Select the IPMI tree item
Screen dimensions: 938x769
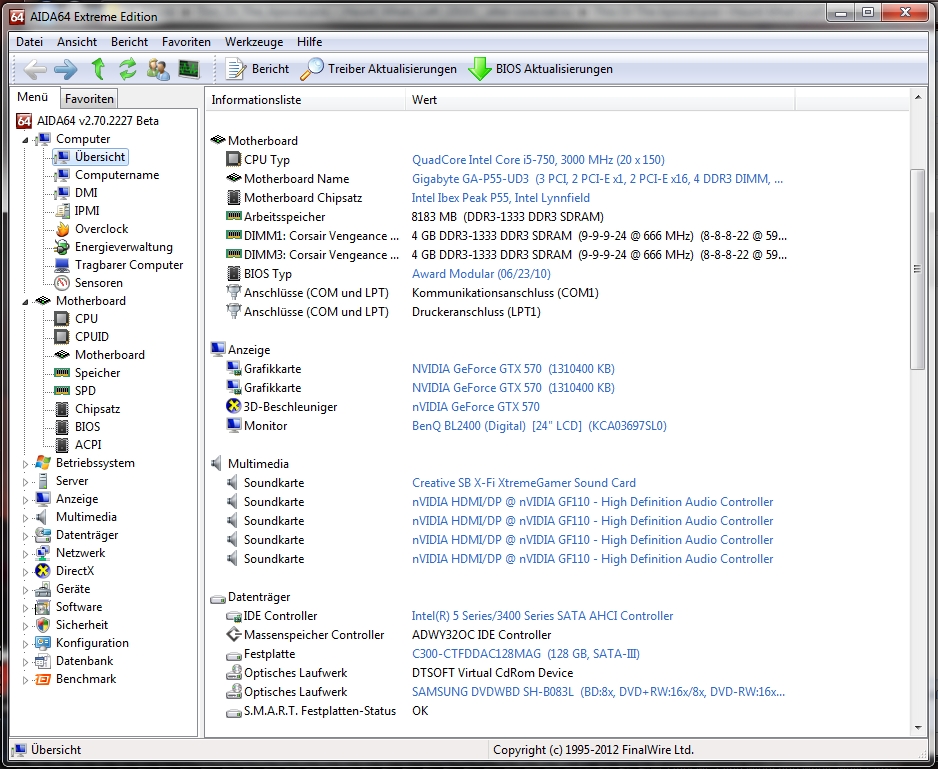click(87, 211)
